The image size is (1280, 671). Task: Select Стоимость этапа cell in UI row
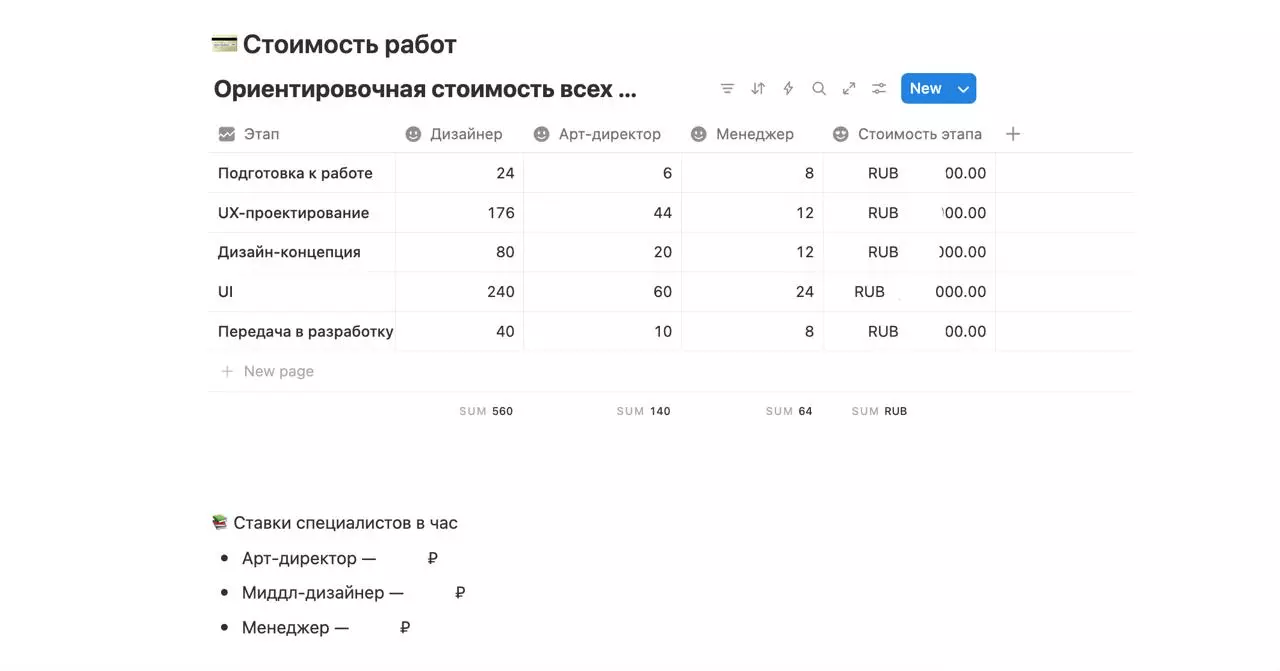click(910, 292)
